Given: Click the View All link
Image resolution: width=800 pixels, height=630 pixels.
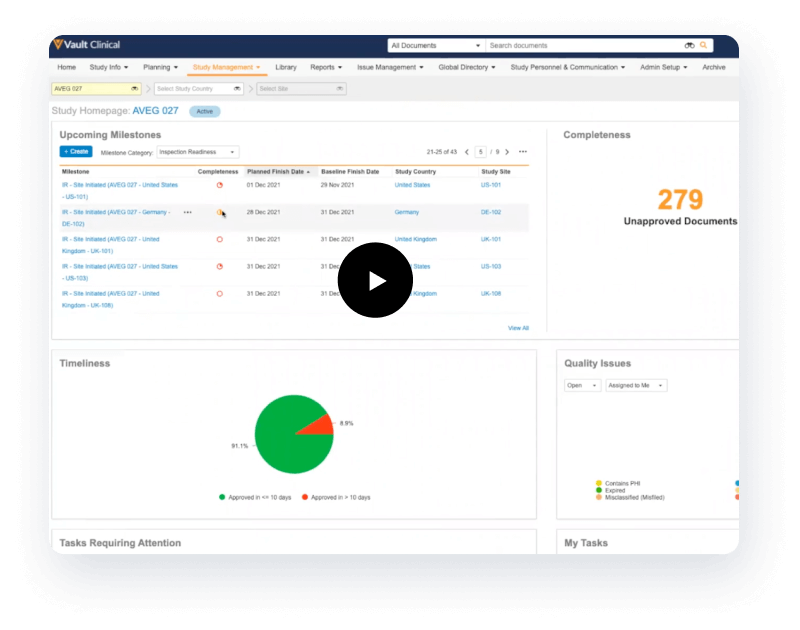Looking at the screenshot, I should 518,328.
